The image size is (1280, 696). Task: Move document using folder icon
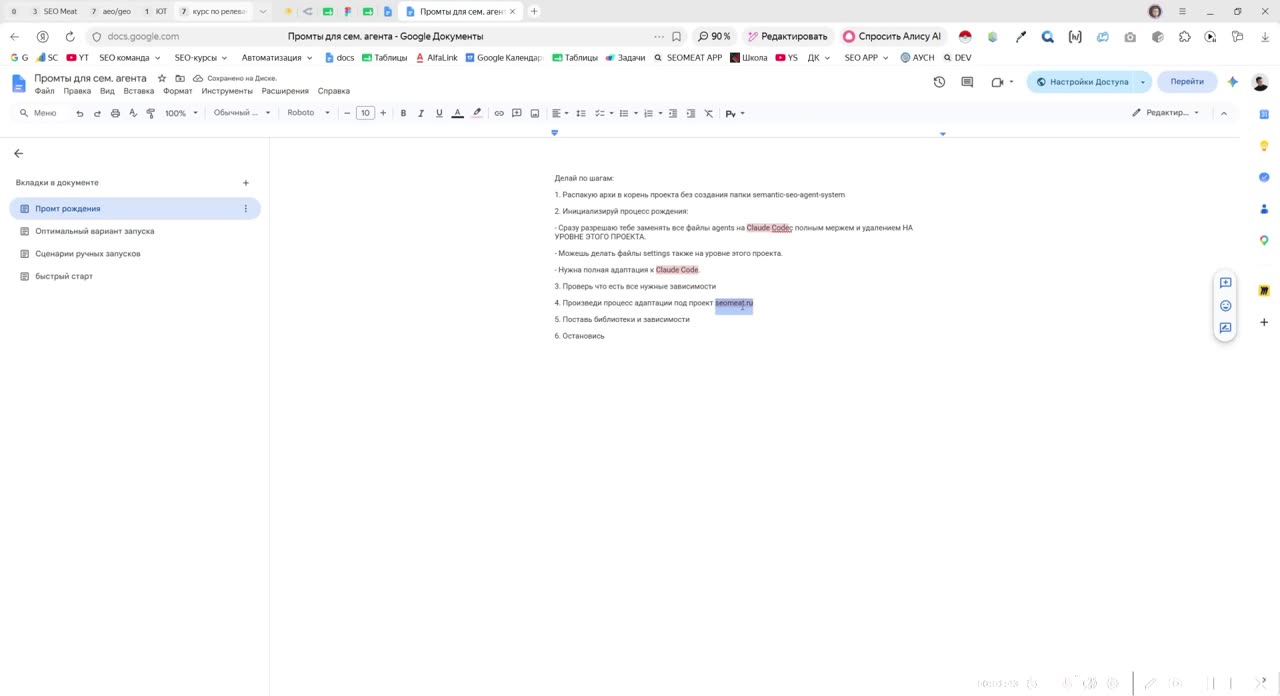pos(180,78)
